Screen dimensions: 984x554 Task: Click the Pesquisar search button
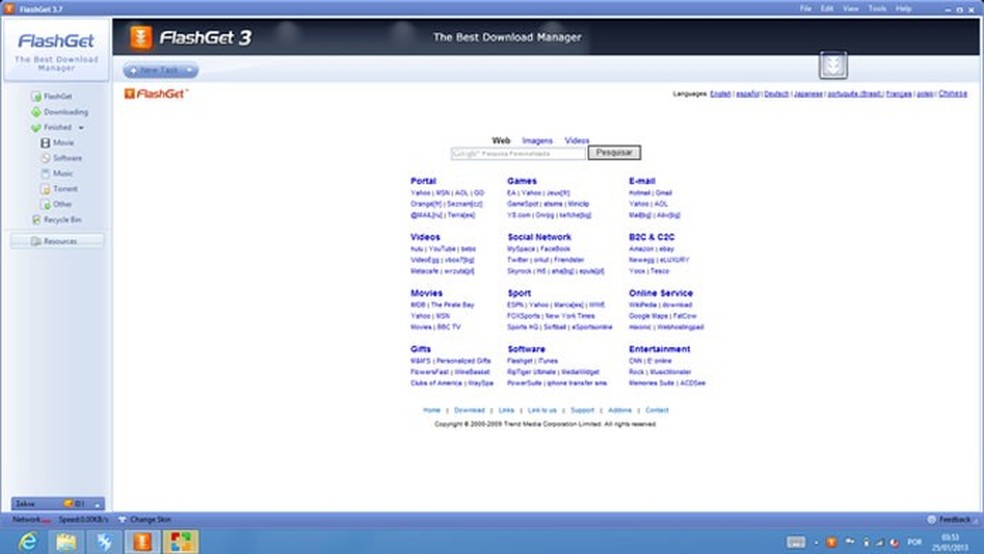[614, 153]
